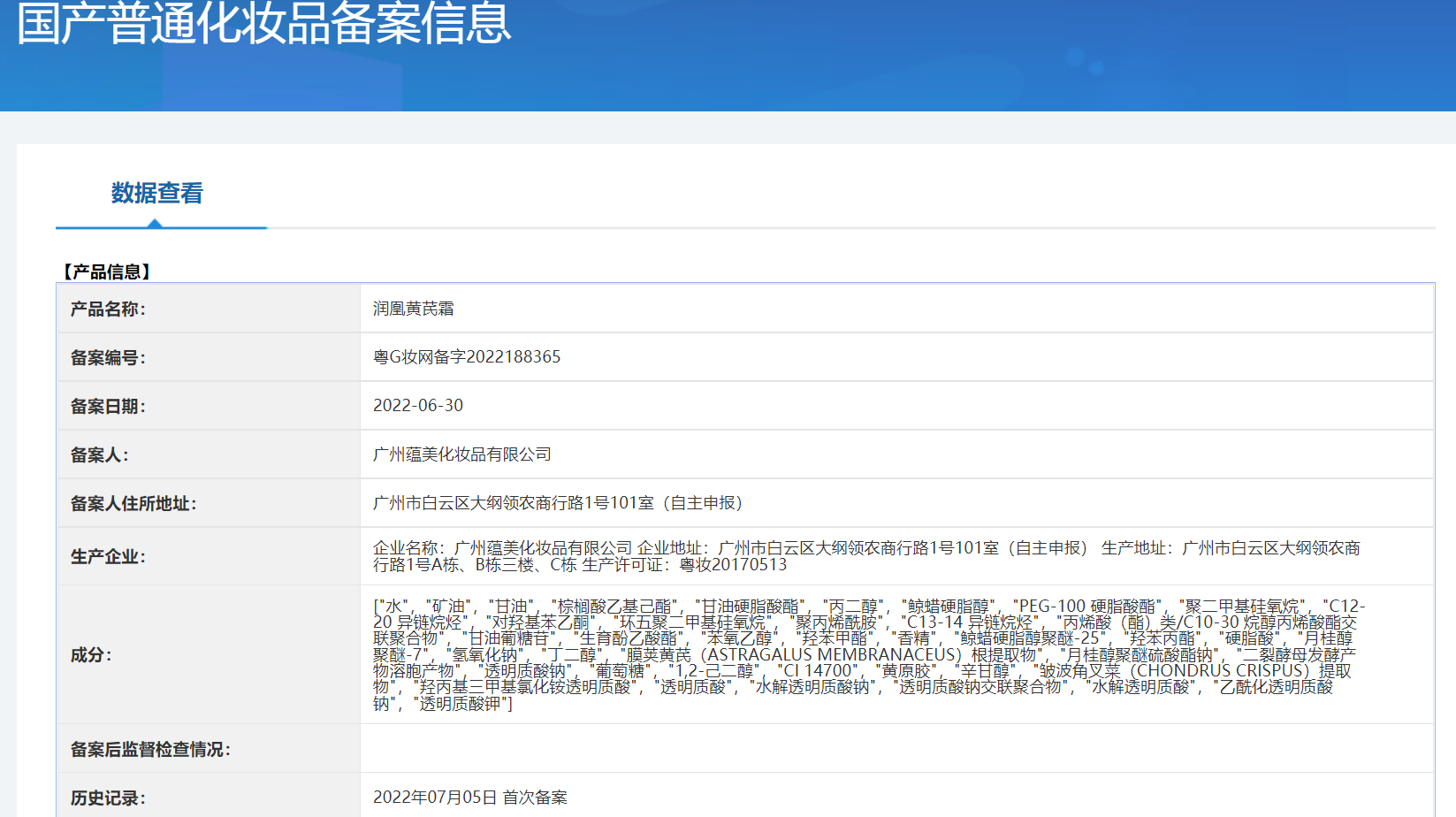Image resolution: width=1456 pixels, height=817 pixels.
Task: Open the 数据查看 tab
Action: pos(157,193)
